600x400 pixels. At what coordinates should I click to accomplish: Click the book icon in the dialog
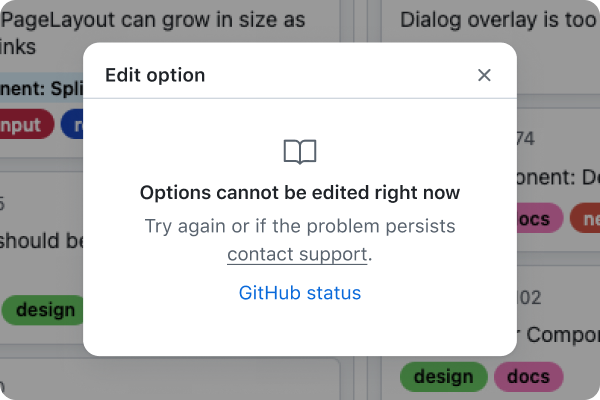coord(300,152)
